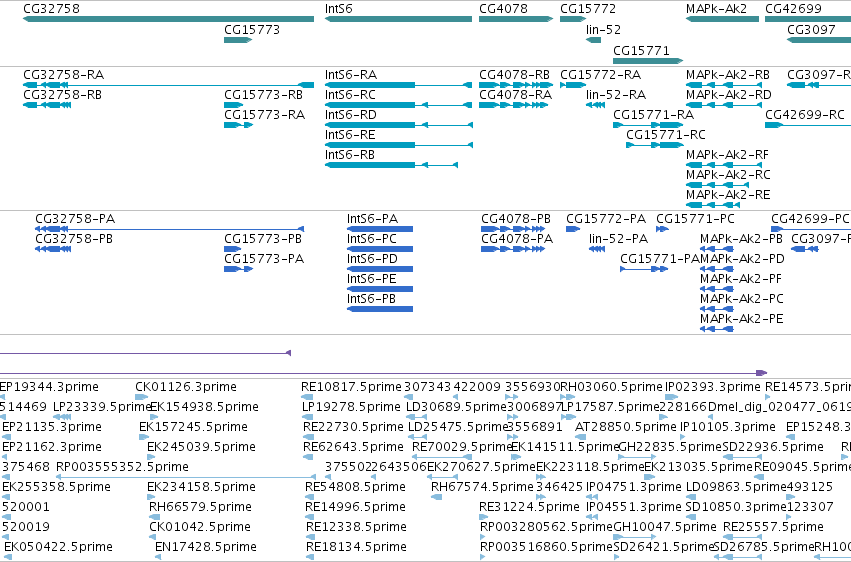This screenshot has width=851, height=562.
Task: Open the MAPk-Ak2-RD transcript label
Action: (x=728, y=94)
